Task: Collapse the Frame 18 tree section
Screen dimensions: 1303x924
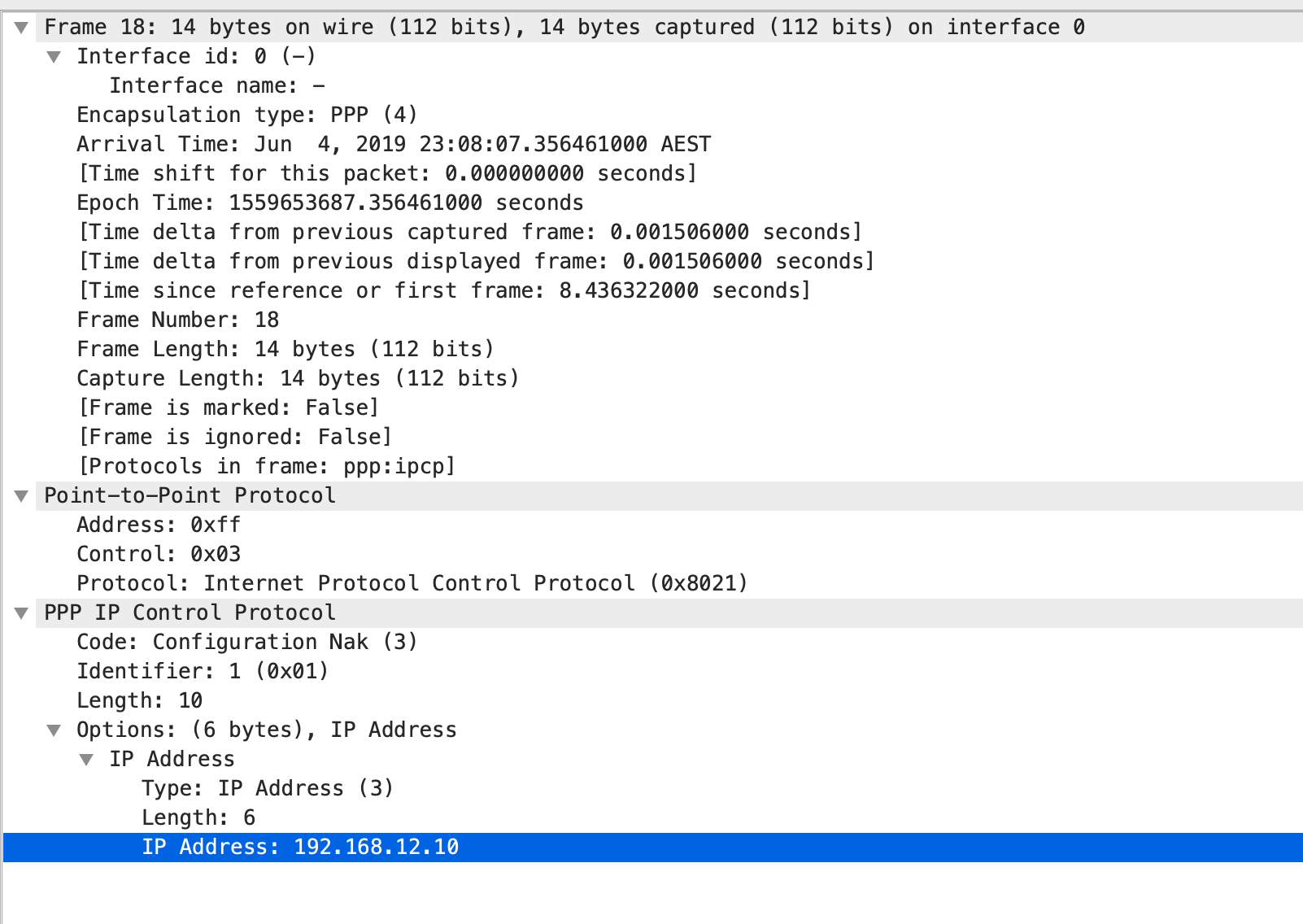Action: click(x=22, y=28)
